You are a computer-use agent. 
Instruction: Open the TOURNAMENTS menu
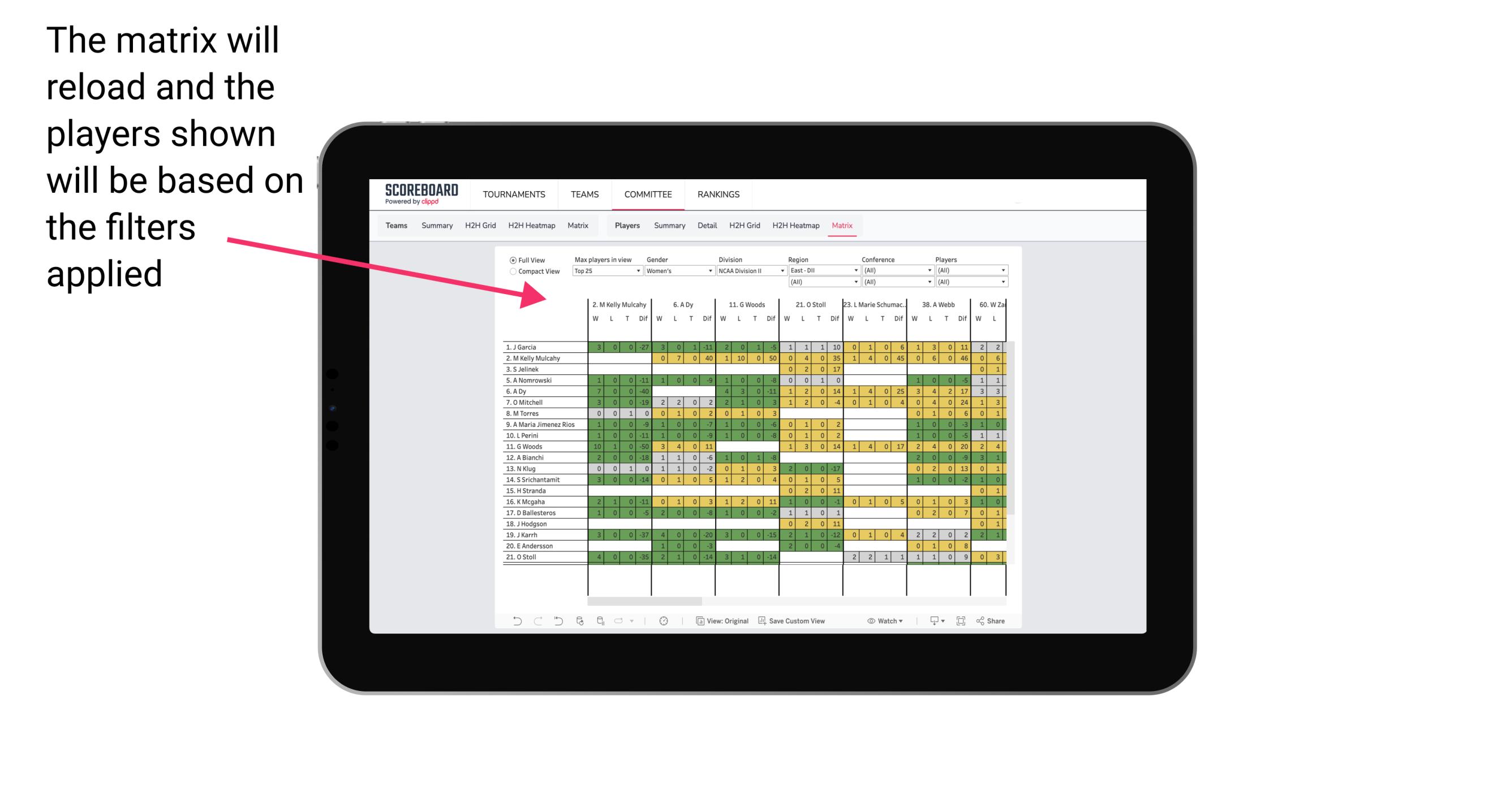pos(511,194)
